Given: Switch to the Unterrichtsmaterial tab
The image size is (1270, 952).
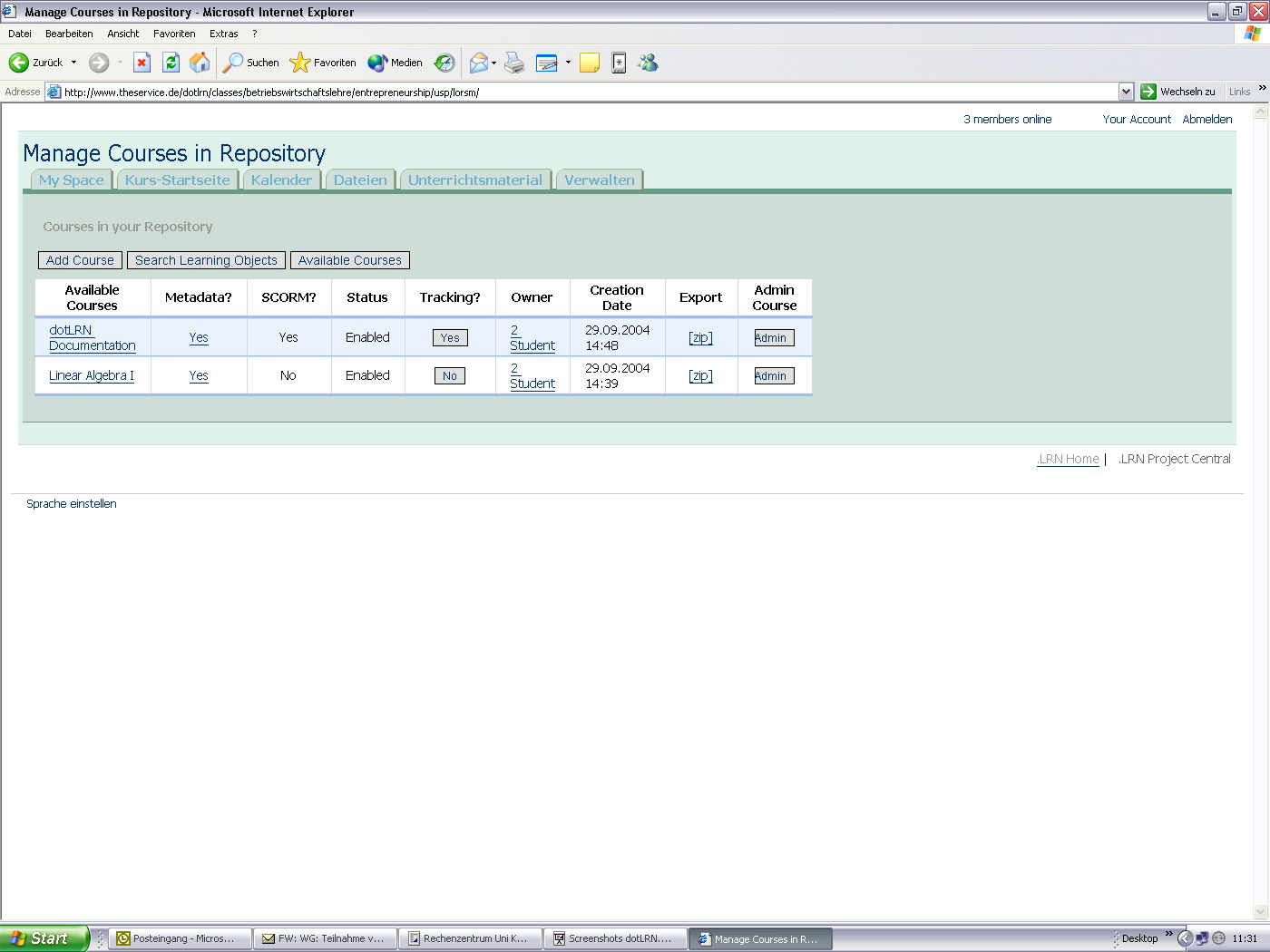Looking at the screenshot, I should [x=475, y=180].
